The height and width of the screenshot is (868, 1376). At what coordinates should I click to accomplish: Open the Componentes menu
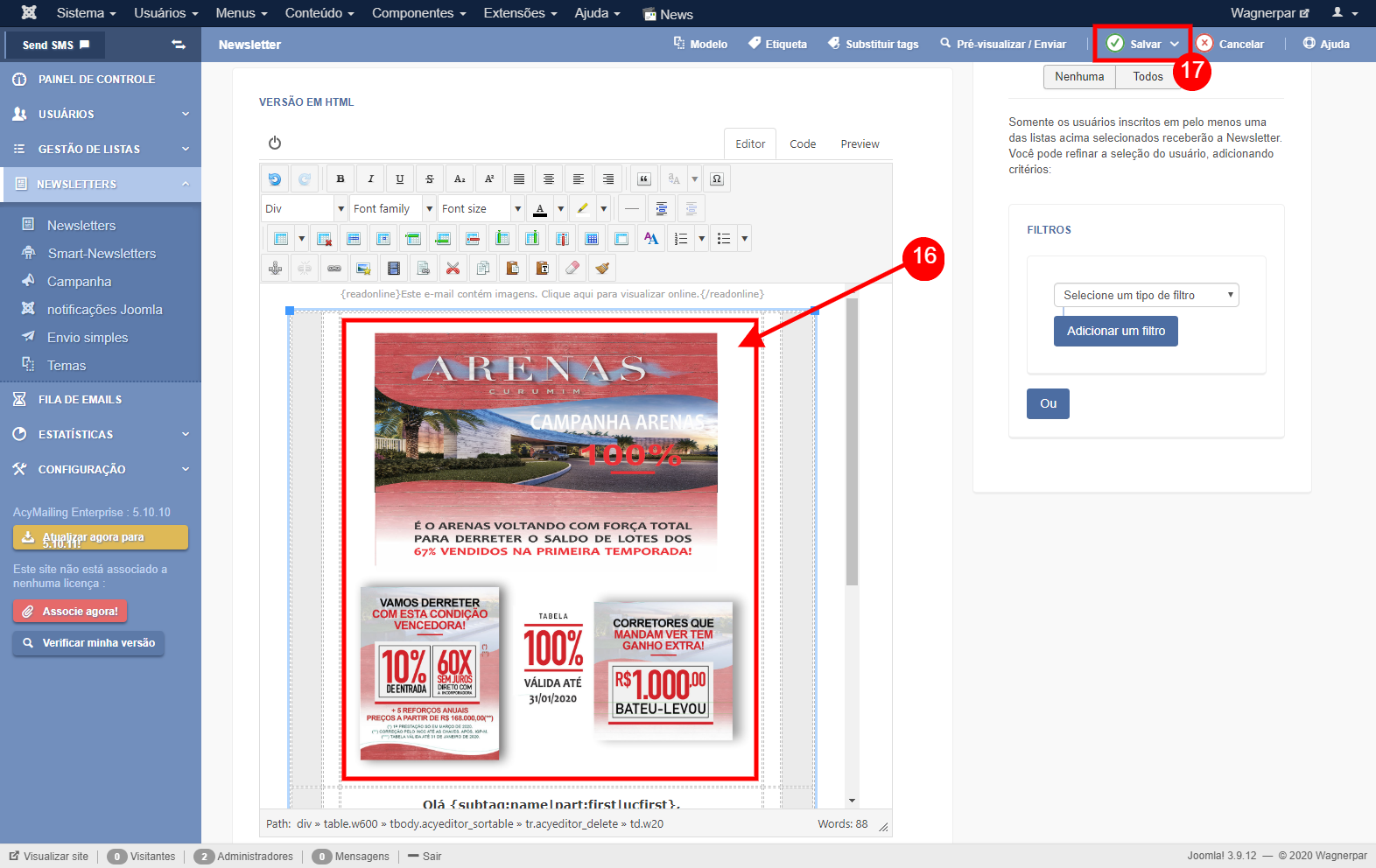[x=418, y=13]
